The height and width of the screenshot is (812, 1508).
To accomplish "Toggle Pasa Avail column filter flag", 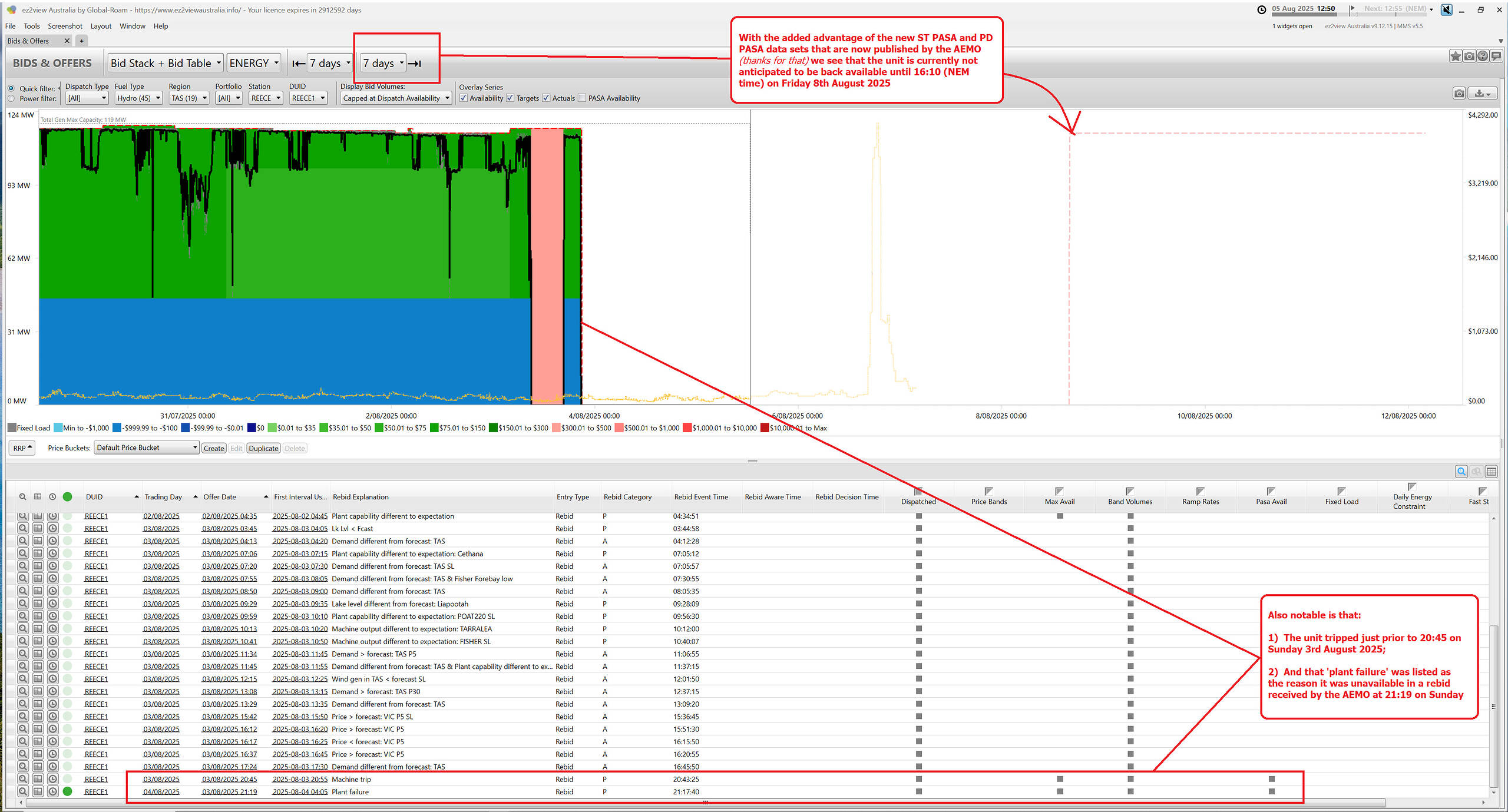I will tap(1271, 491).
